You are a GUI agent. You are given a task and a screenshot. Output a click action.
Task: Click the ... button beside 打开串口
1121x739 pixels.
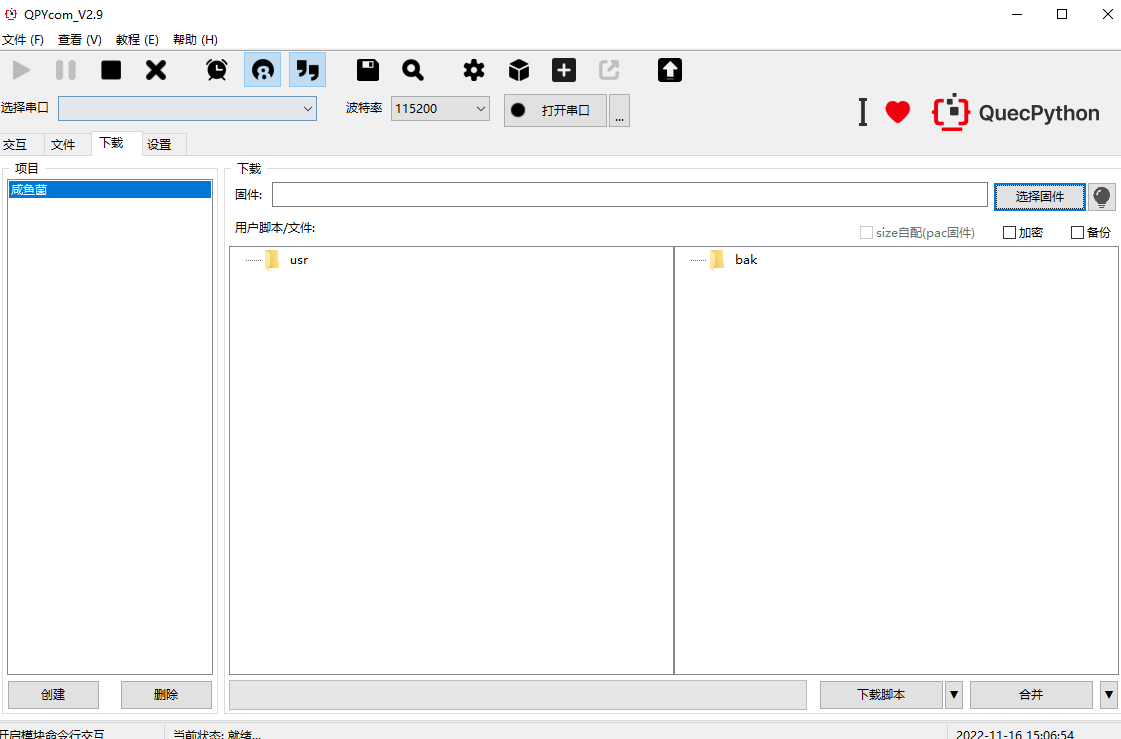pyautogui.click(x=619, y=111)
